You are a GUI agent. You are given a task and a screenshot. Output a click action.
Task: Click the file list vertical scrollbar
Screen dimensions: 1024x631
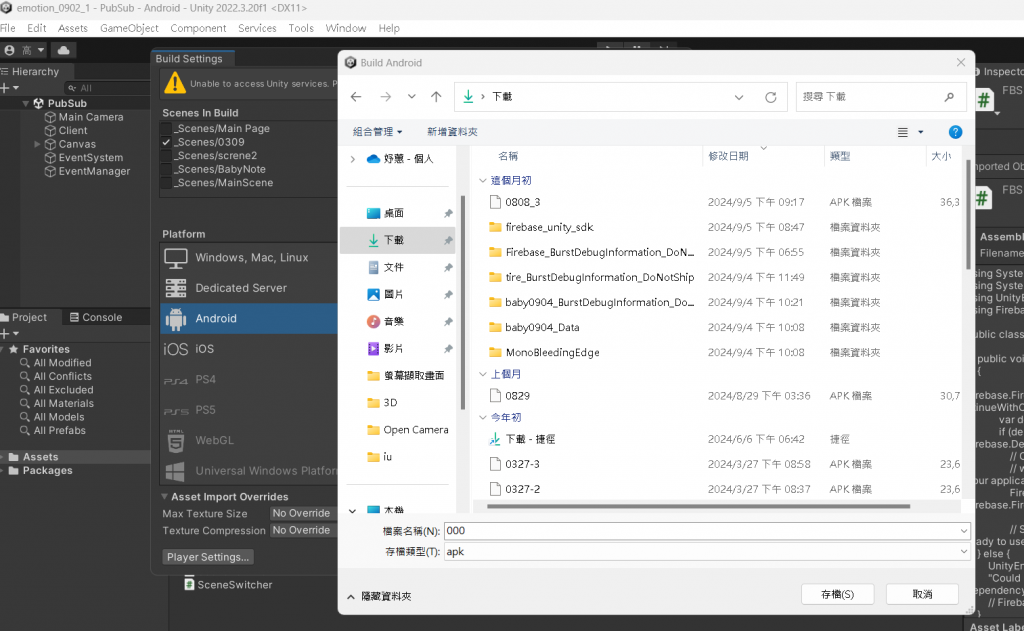click(x=968, y=214)
